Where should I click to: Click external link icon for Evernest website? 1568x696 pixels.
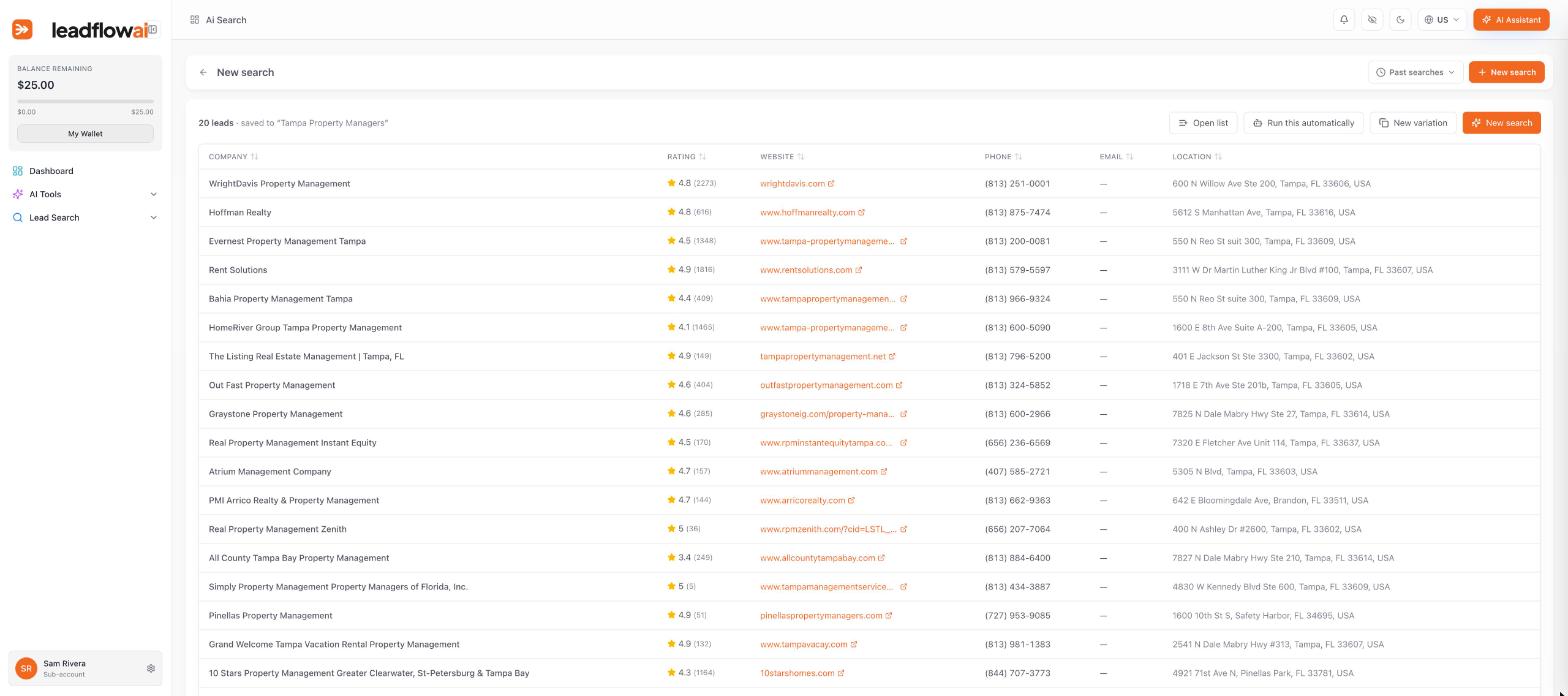[x=904, y=241]
